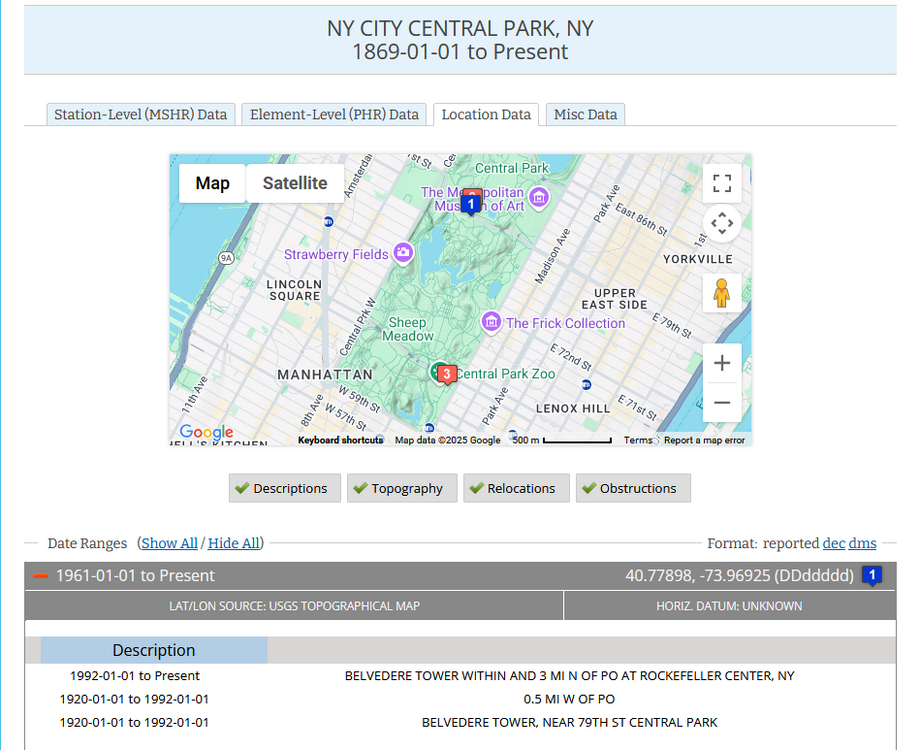Click the LAT/LON SOURCE header cell
Screen dimensions: 920x750
pyautogui.click(x=294, y=606)
